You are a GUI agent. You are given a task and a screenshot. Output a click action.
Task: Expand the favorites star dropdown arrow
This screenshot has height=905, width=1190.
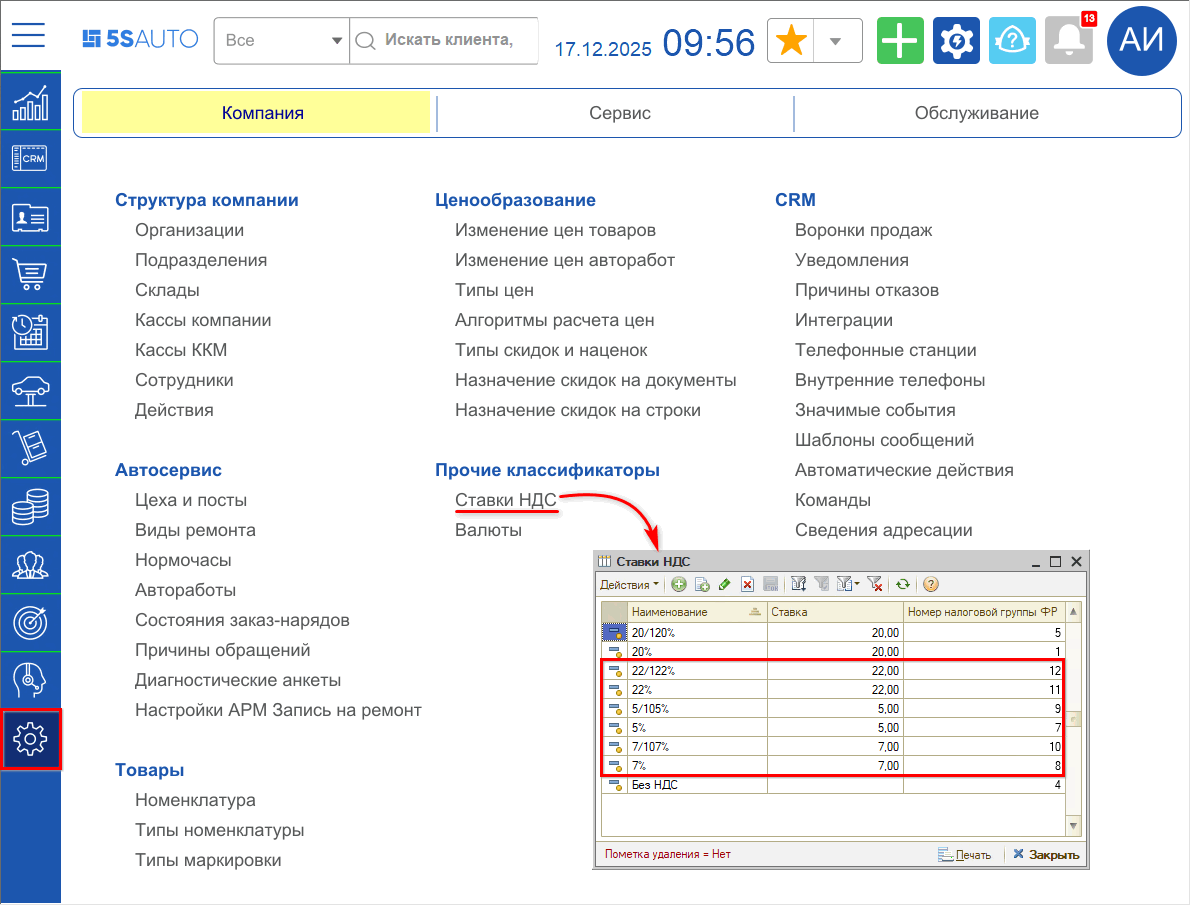(x=838, y=41)
